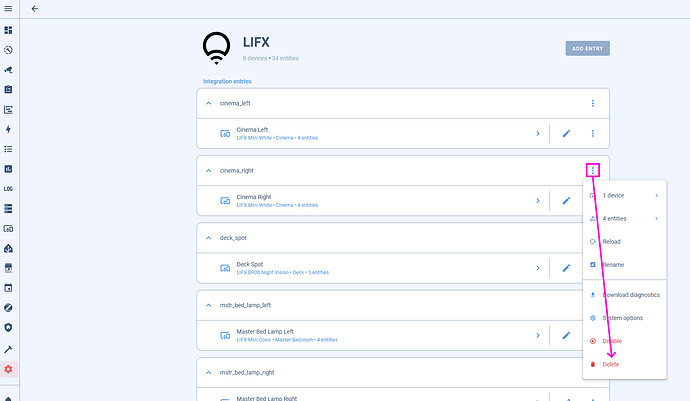Click the 'mstr_bed_lamp_right' entry title

pyautogui.click(x=247, y=372)
